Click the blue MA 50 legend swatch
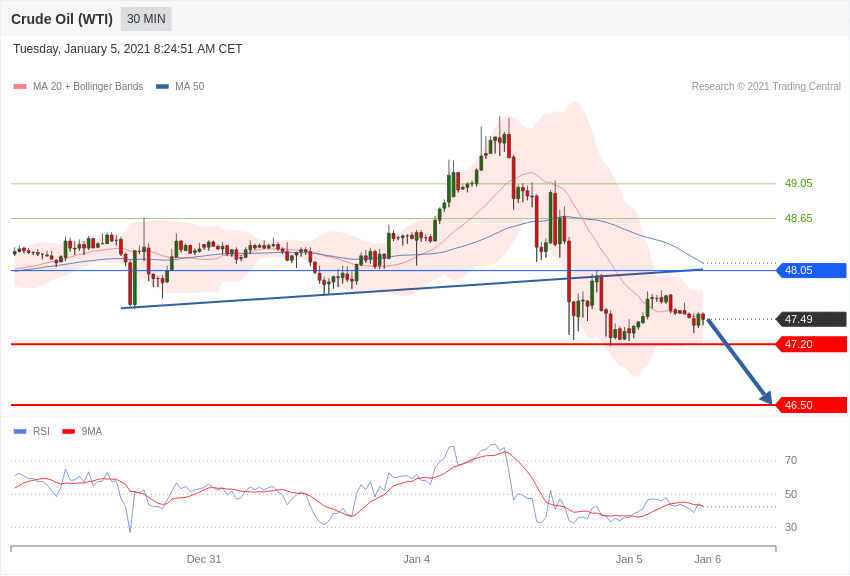This screenshot has width=850, height=576. 162,87
